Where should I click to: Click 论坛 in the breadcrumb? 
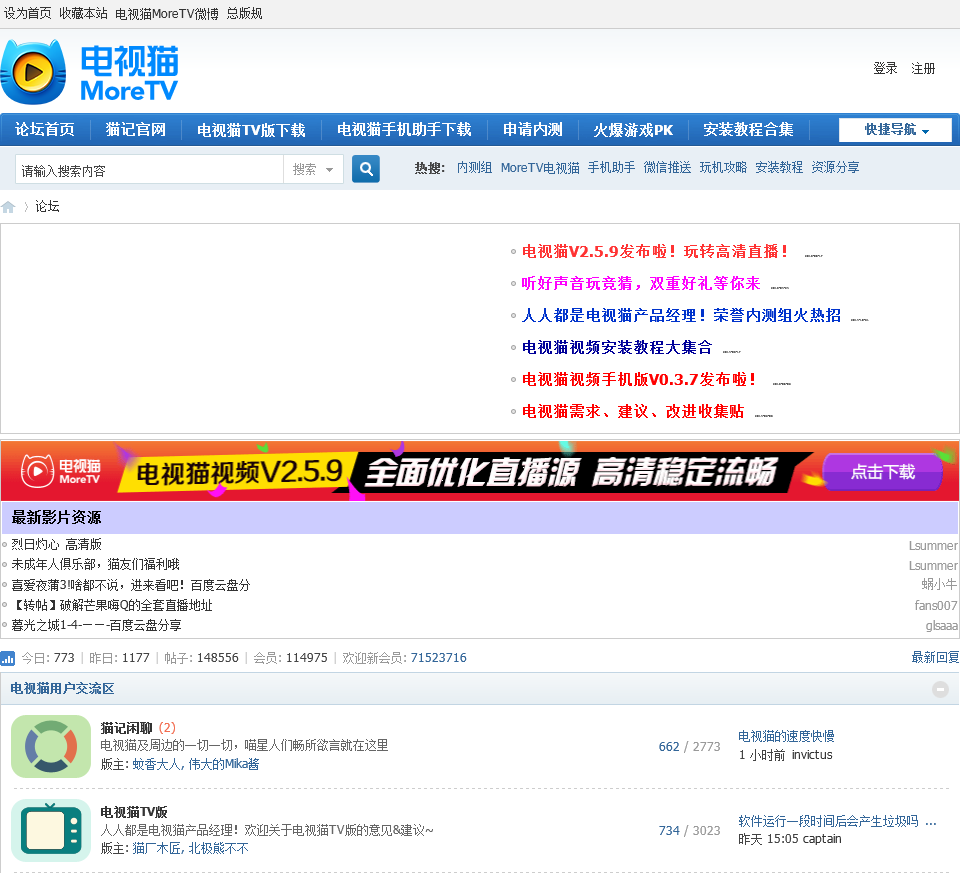[x=47, y=206]
